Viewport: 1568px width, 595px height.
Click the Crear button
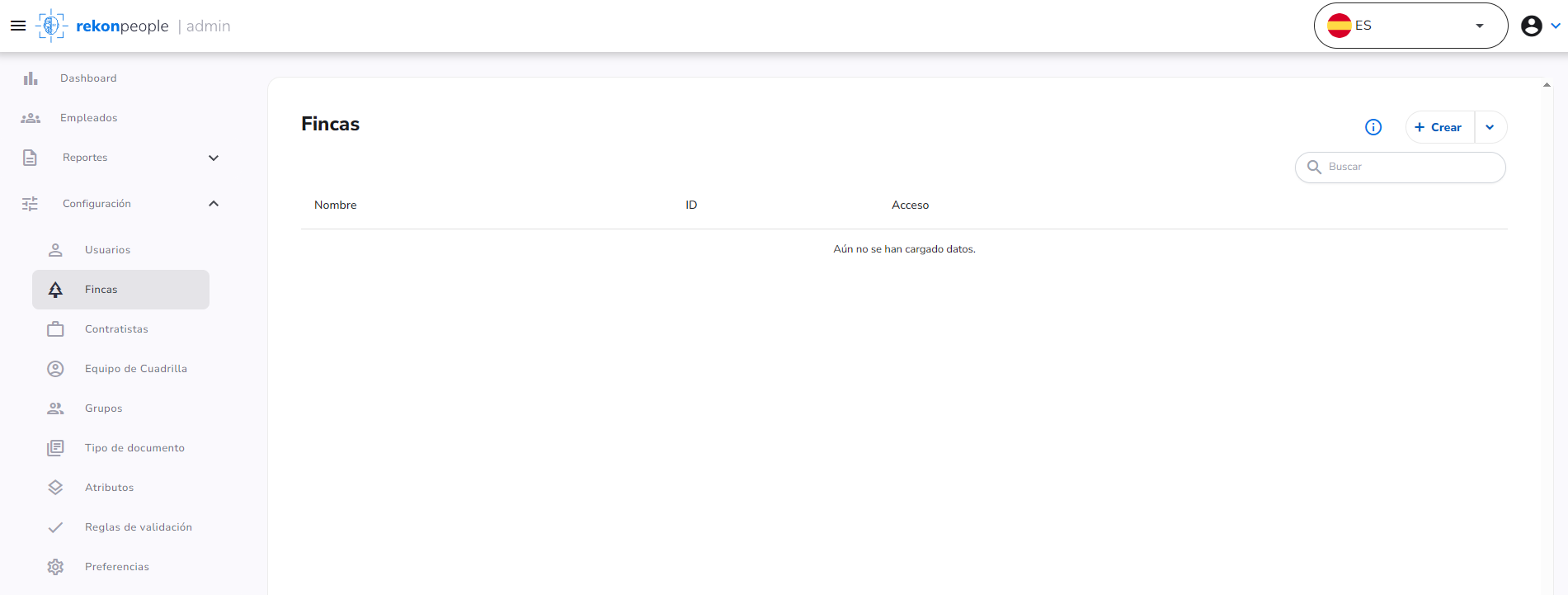pos(1439,127)
